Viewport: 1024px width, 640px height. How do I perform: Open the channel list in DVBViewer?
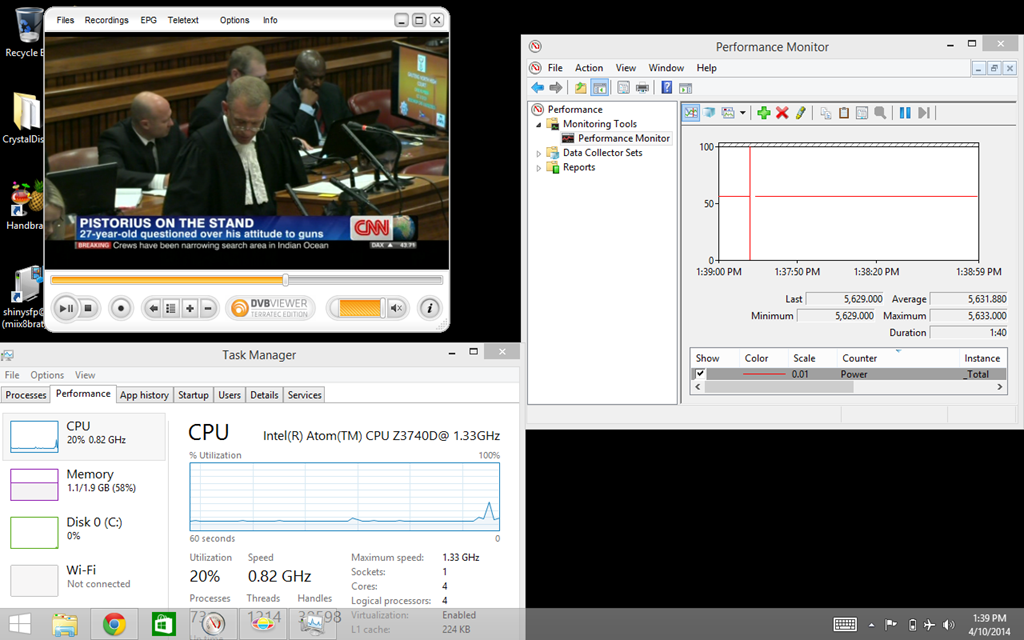(x=170, y=308)
